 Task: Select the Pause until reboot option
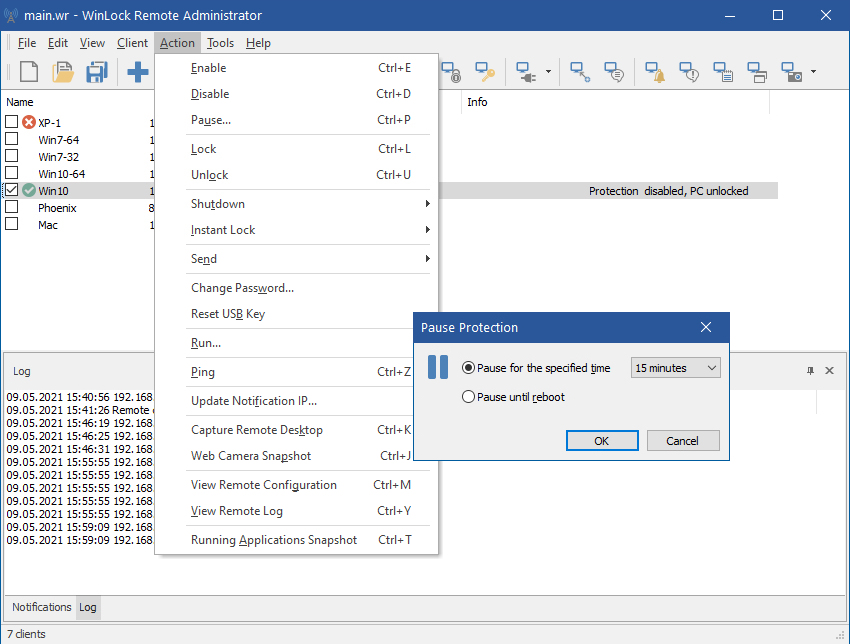click(468, 396)
